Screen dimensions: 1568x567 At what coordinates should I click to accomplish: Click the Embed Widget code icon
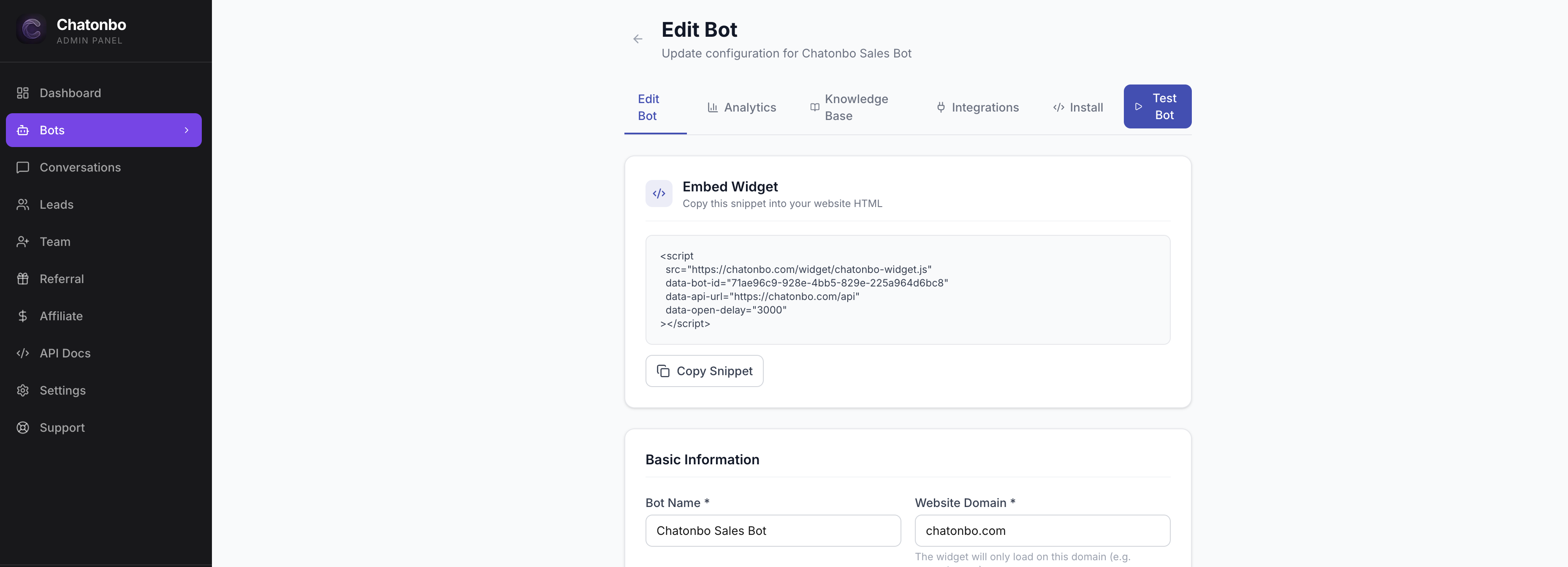(x=659, y=194)
